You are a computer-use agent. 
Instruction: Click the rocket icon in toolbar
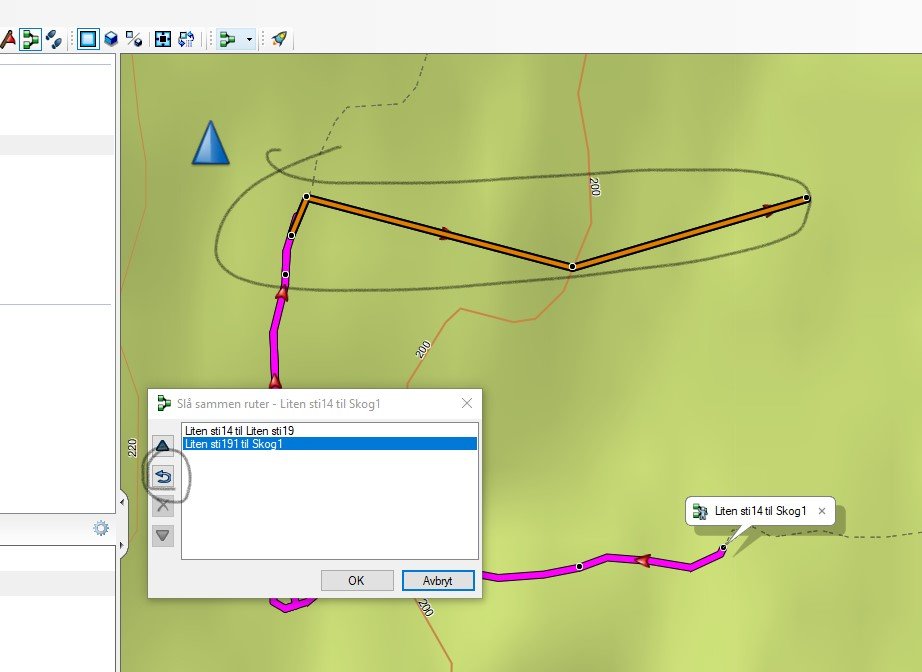pos(279,39)
